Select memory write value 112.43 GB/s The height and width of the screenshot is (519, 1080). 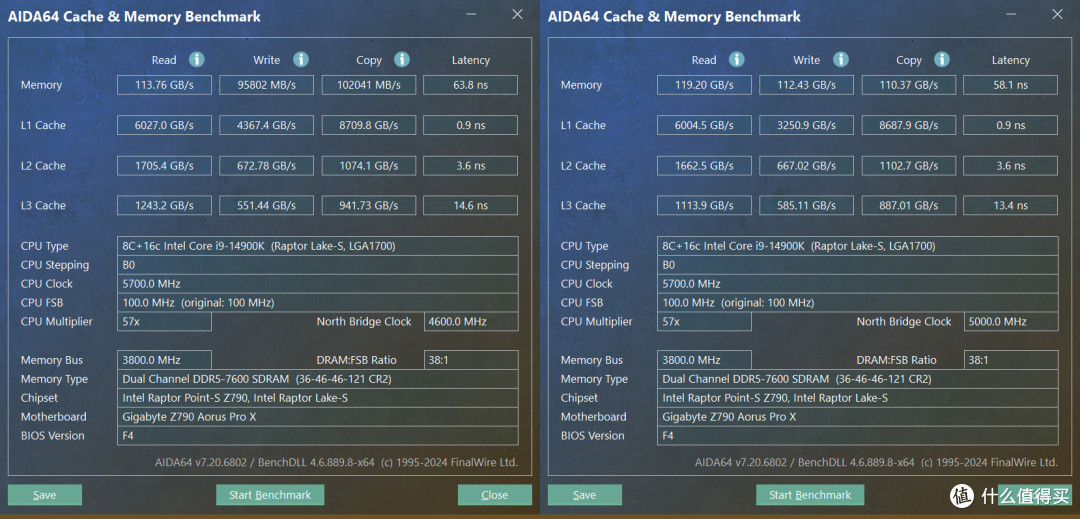tap(807, 85)
